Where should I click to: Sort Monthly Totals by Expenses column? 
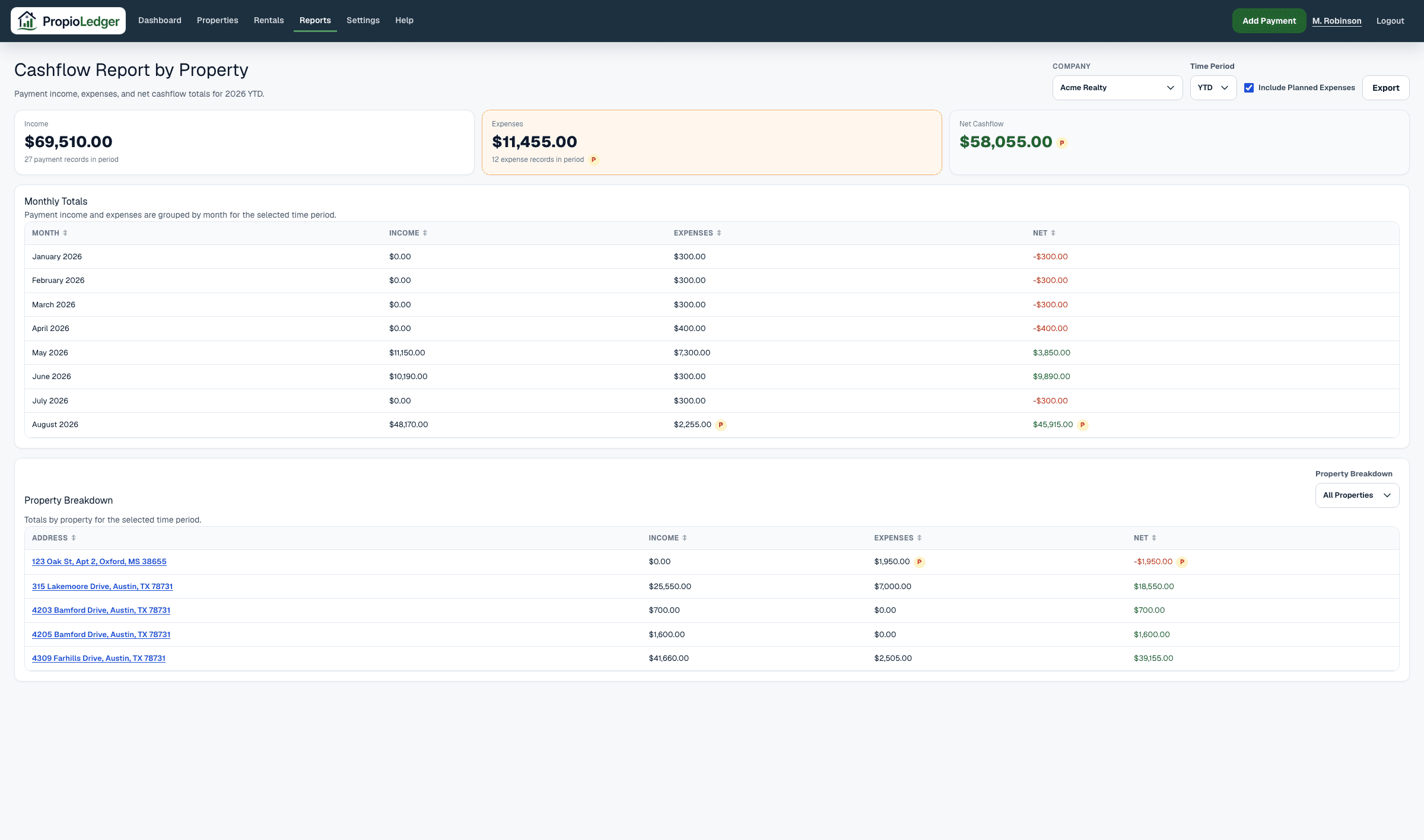point(698,233)
